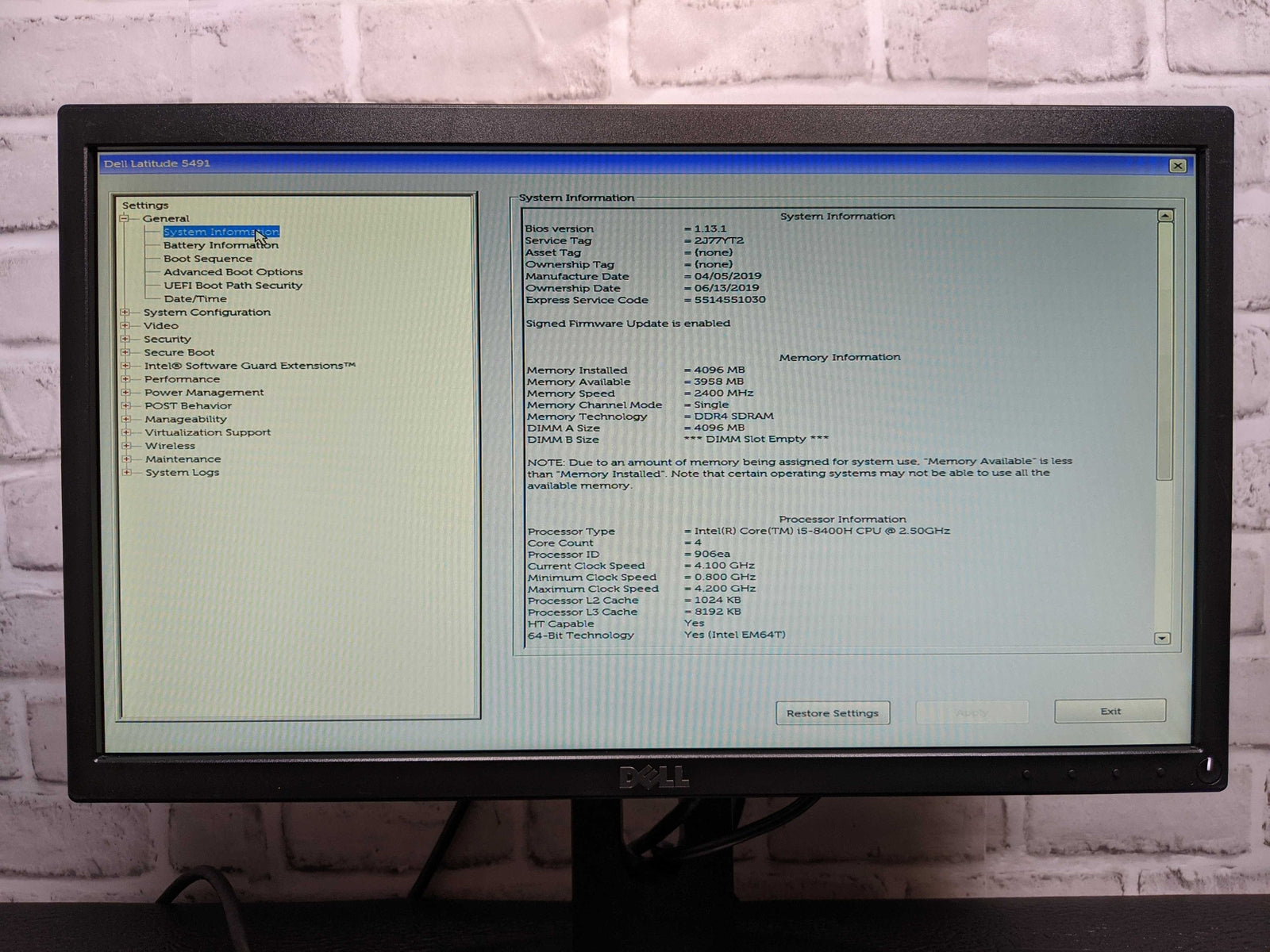Click the Manufacture Date 04/05/2019
Screen dimensions: 1270x952
pyautogui.click(x=727, y=276)
